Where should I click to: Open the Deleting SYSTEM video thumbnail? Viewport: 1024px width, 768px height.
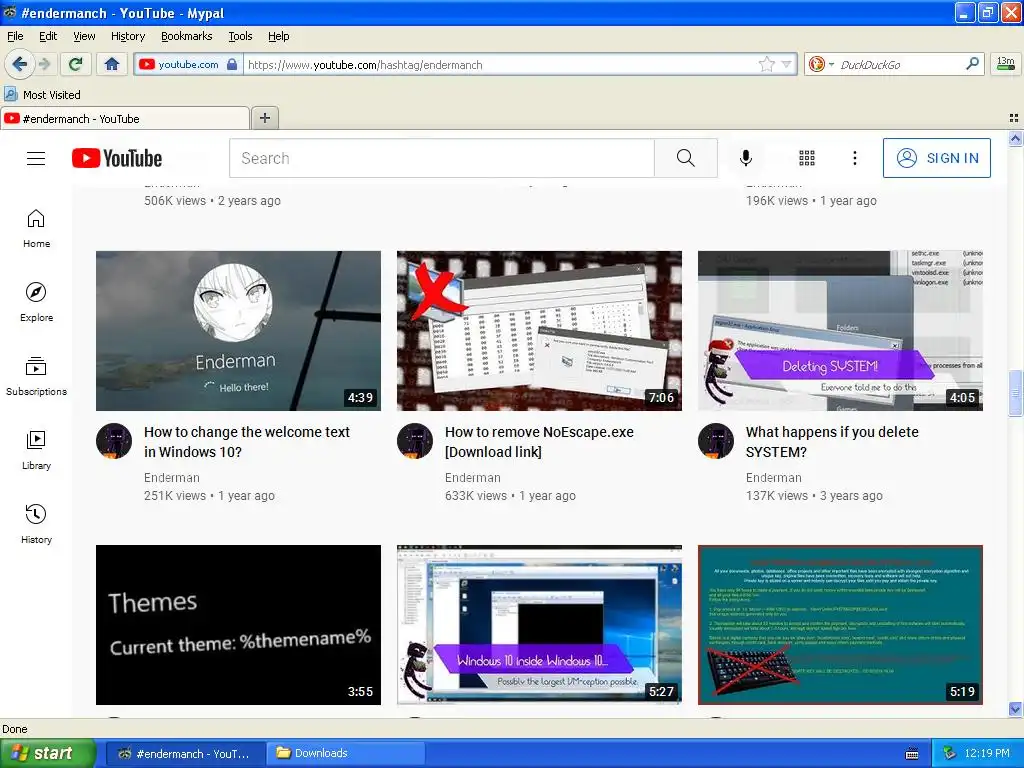(x=840, y=331)
